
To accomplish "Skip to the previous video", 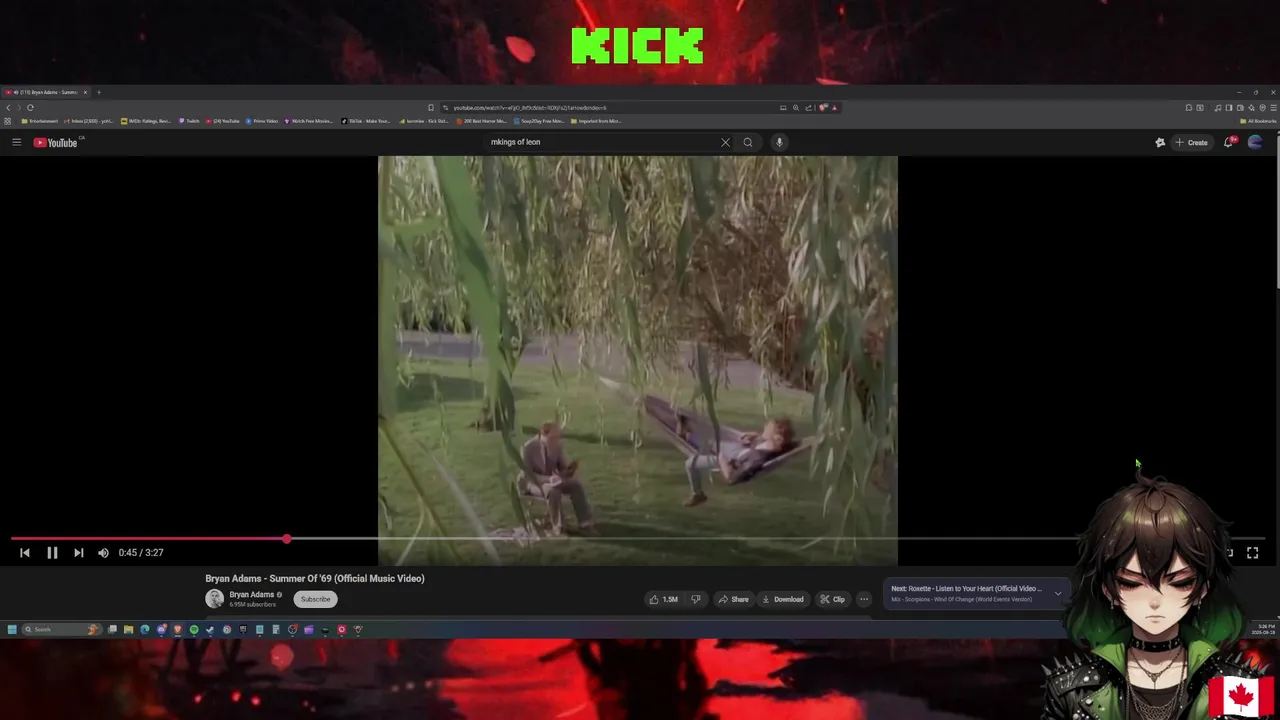I will 25,552.
